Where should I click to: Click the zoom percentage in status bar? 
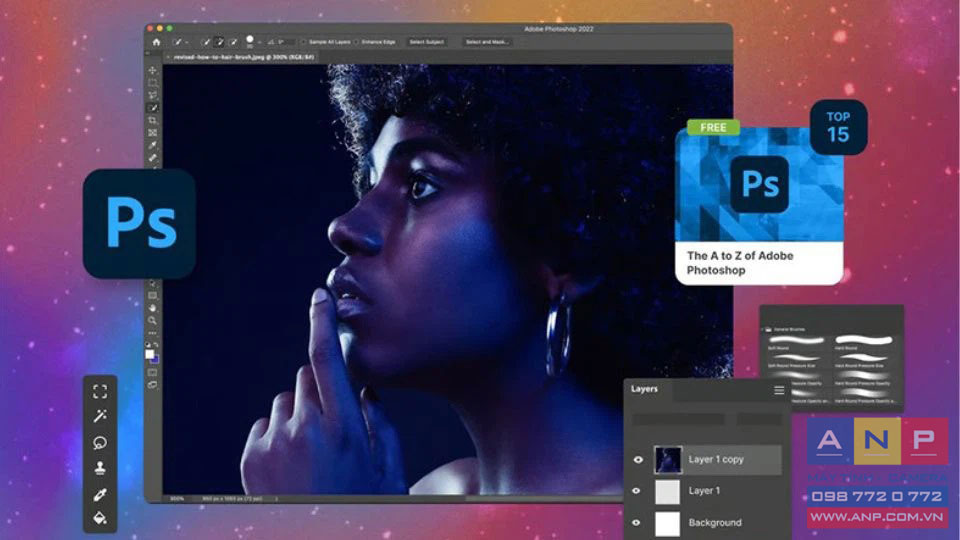coord(177,499)
